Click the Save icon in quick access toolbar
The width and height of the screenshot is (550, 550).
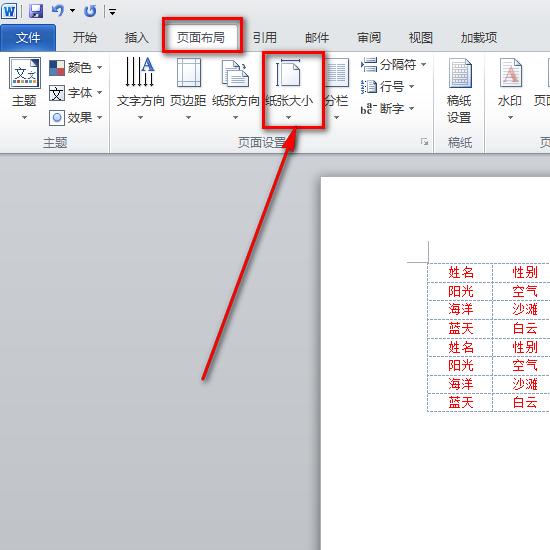[x=36, y=11]
